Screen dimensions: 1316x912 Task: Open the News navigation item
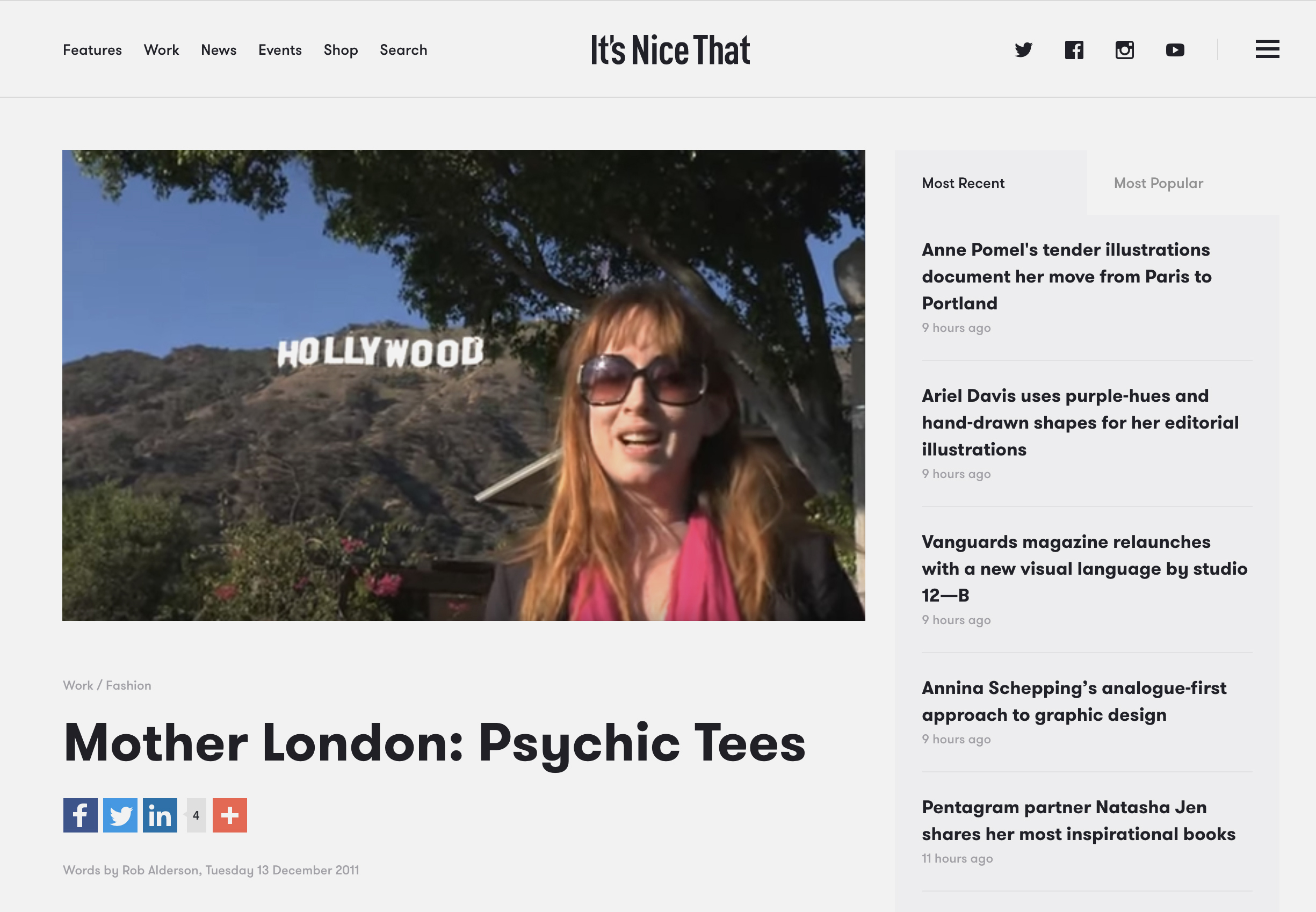[218, 50]
